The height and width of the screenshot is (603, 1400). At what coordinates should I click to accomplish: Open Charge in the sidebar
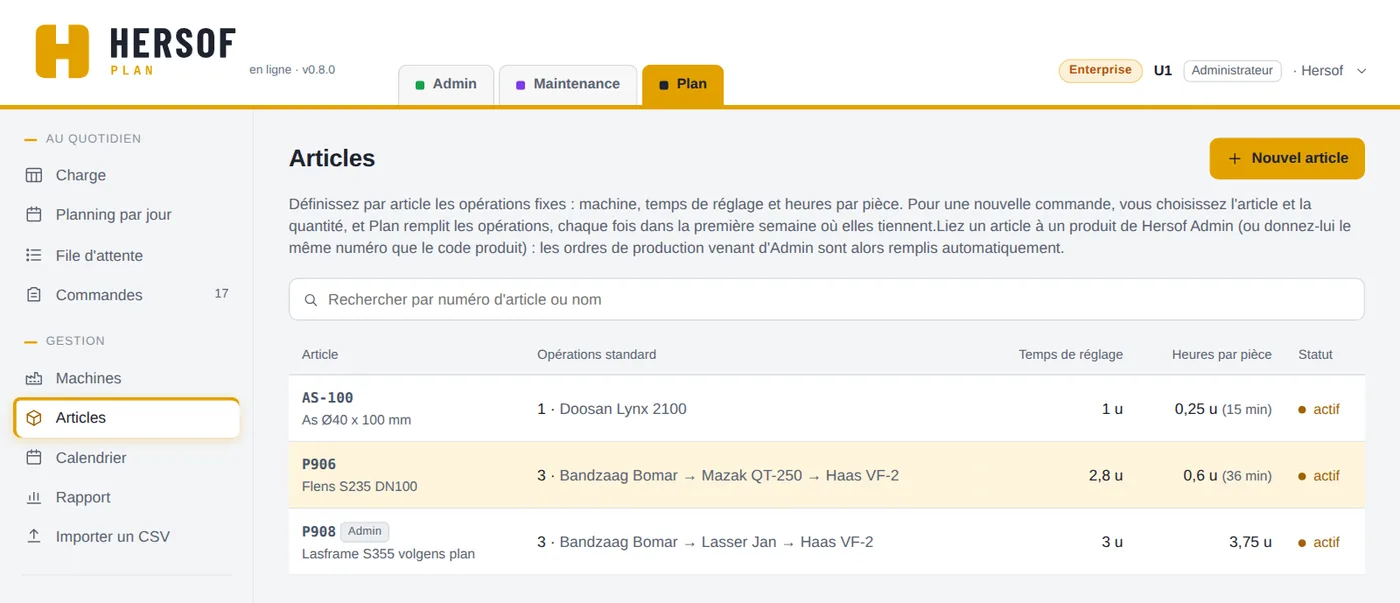pyautogui.click(x=127, y=175)
